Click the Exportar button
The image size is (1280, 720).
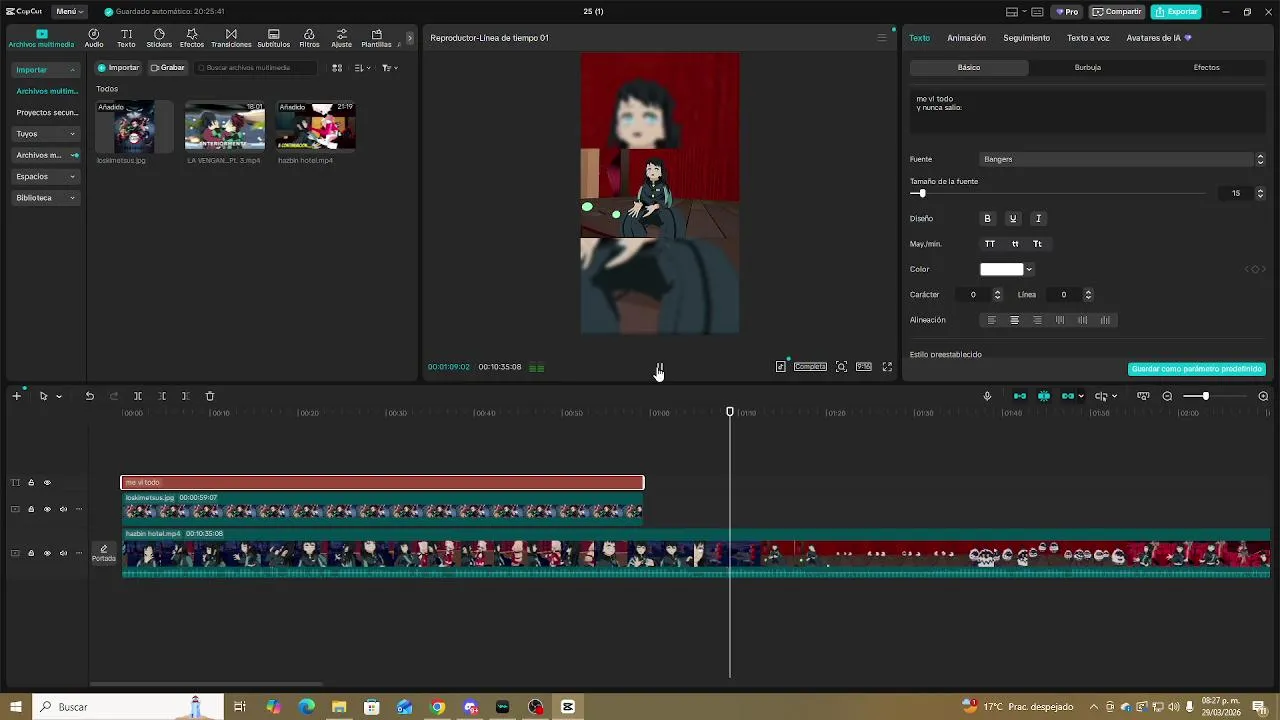pos(1176,12)
